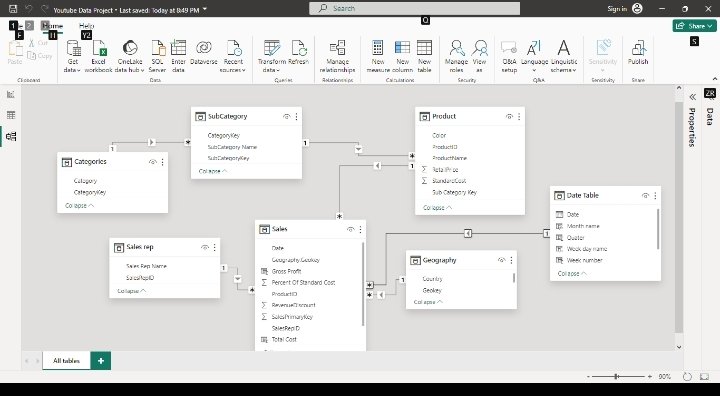Open more options for Product table
The height and width of the screenshot is (396, 720).
pyautogui.click(x=519, y=117)
